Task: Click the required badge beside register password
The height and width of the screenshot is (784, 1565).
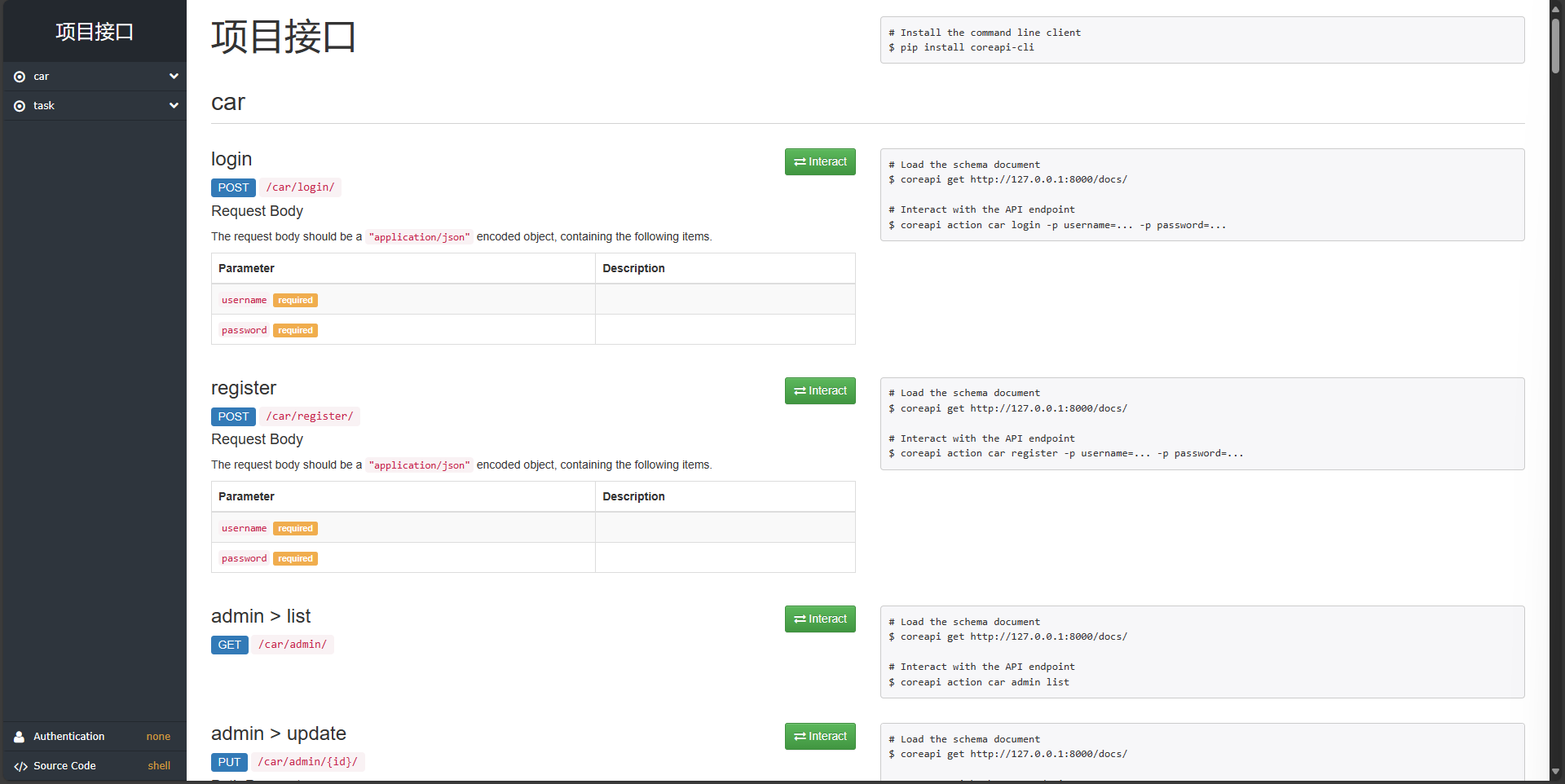Action: pyautogui.click(x=295, y=558)
